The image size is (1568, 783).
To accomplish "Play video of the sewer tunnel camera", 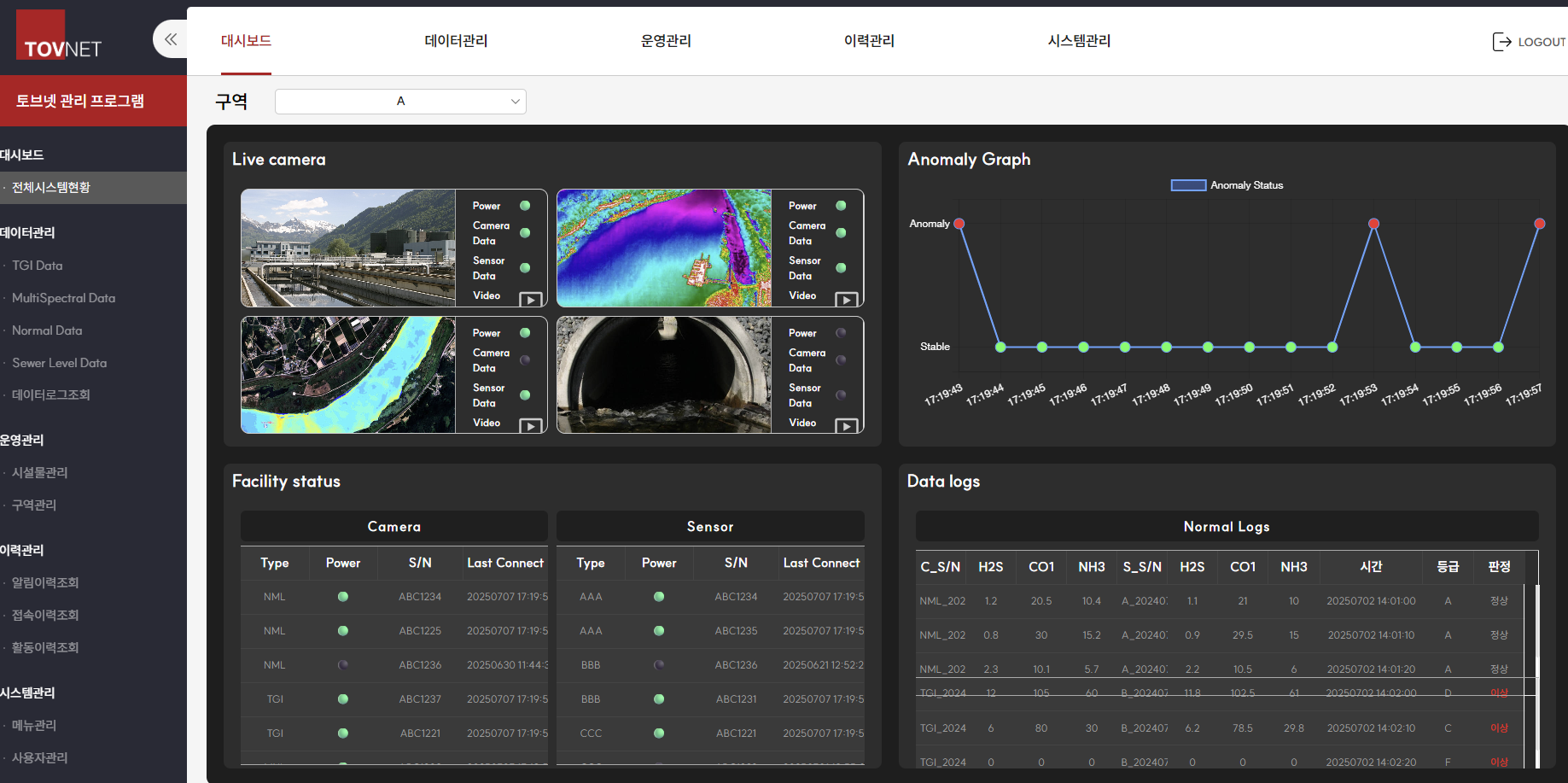I will 846,426.
